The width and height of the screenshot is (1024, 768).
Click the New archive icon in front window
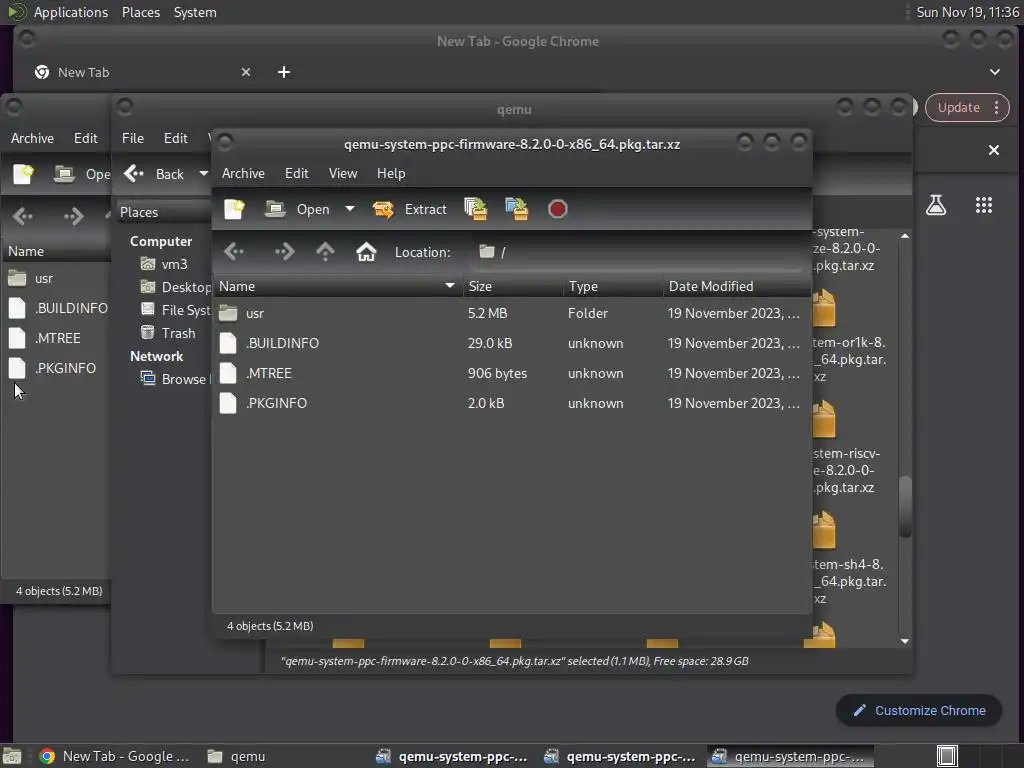[x=234, y=209]
